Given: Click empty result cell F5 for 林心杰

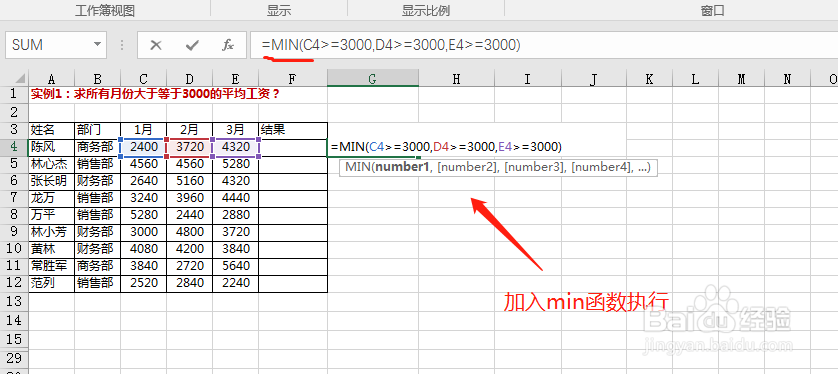Looking at the screenshot, I should click(x=293, y=164).
